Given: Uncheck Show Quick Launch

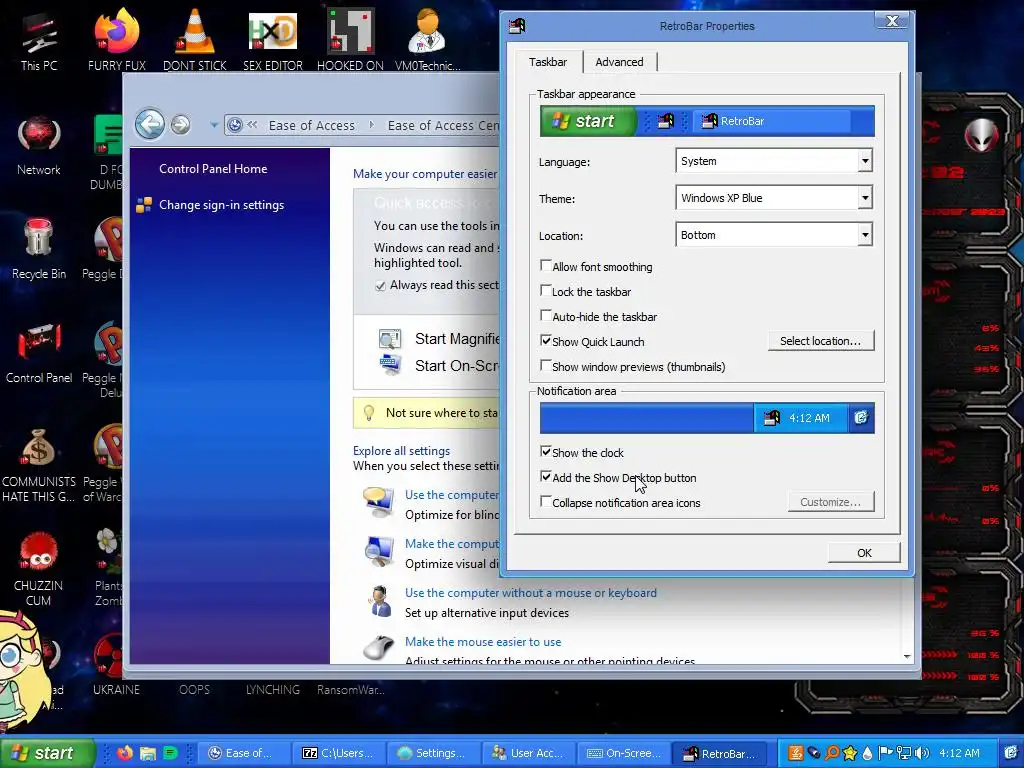Looking at the screenshot, I should click(x=546, y=340).
